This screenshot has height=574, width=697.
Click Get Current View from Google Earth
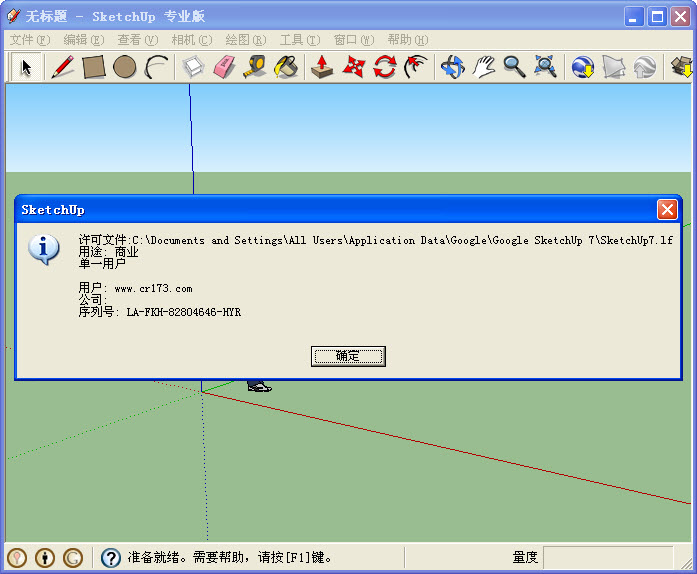[x=583, y=67]
